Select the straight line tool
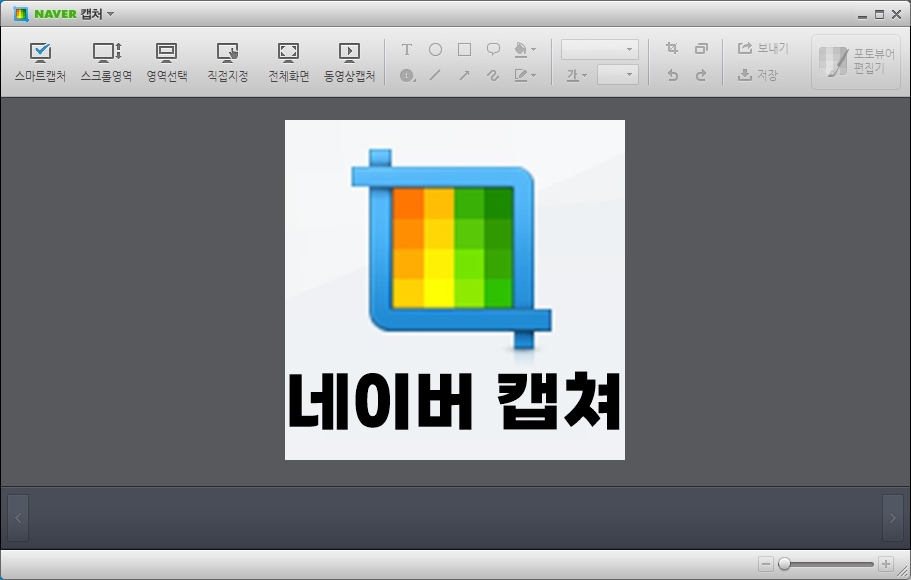The height and width of the screenshot is (580, 911). point(435,76)
